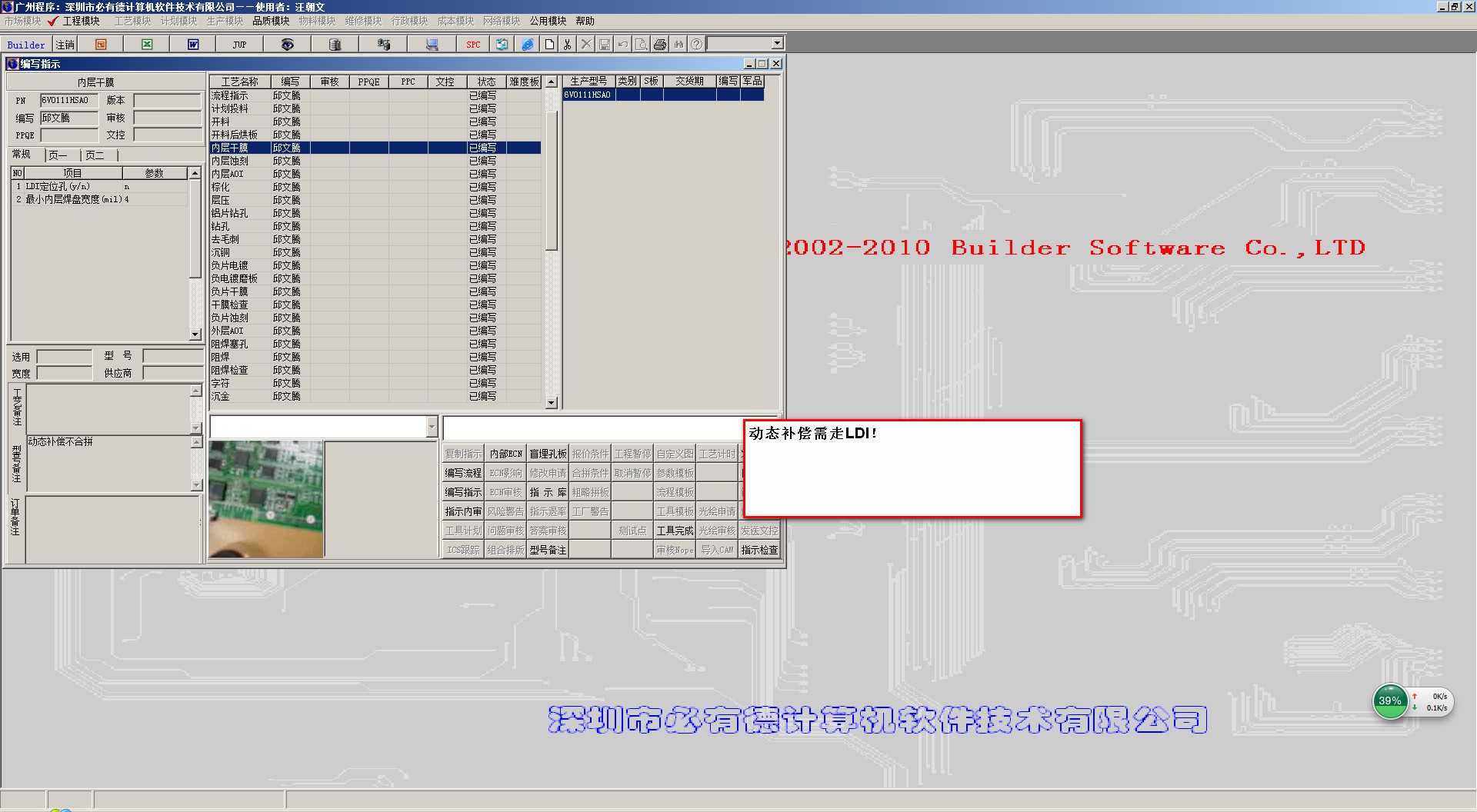Screen dimensions: 1477x812
Task: Click the 工艺名称 column header
Action: pos(240,82)
